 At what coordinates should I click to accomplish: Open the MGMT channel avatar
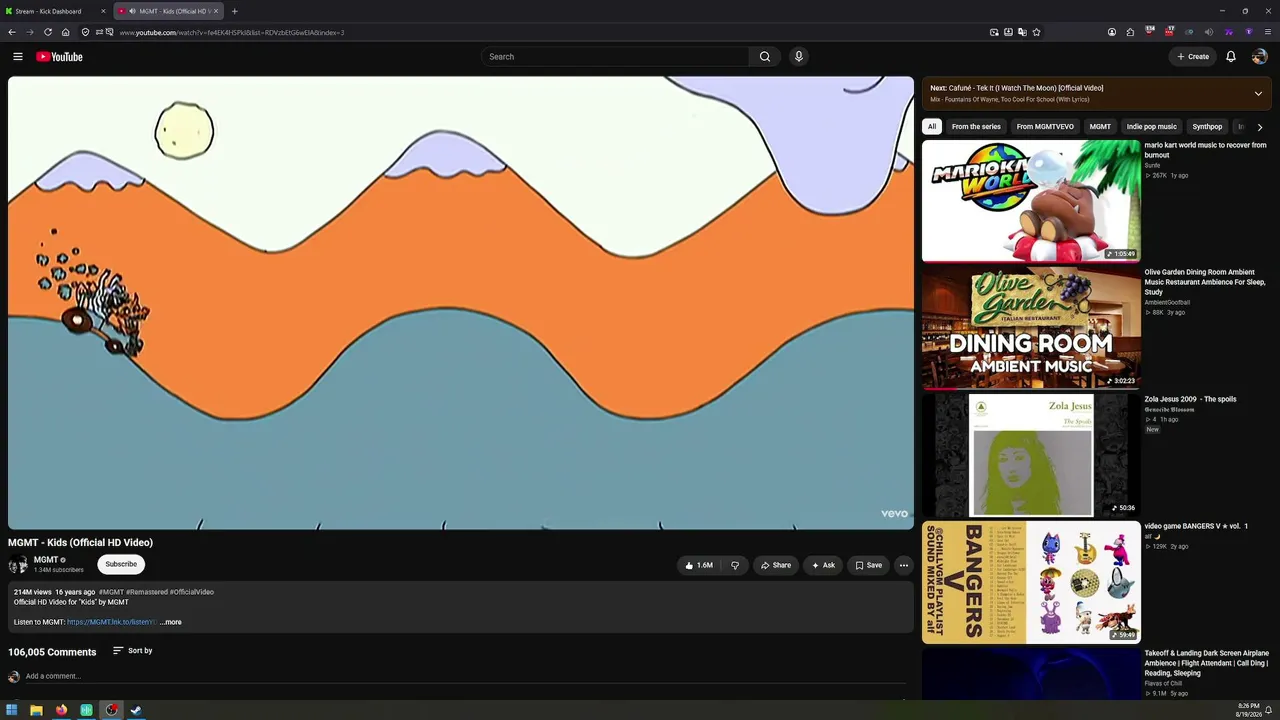tap(17, 564)
